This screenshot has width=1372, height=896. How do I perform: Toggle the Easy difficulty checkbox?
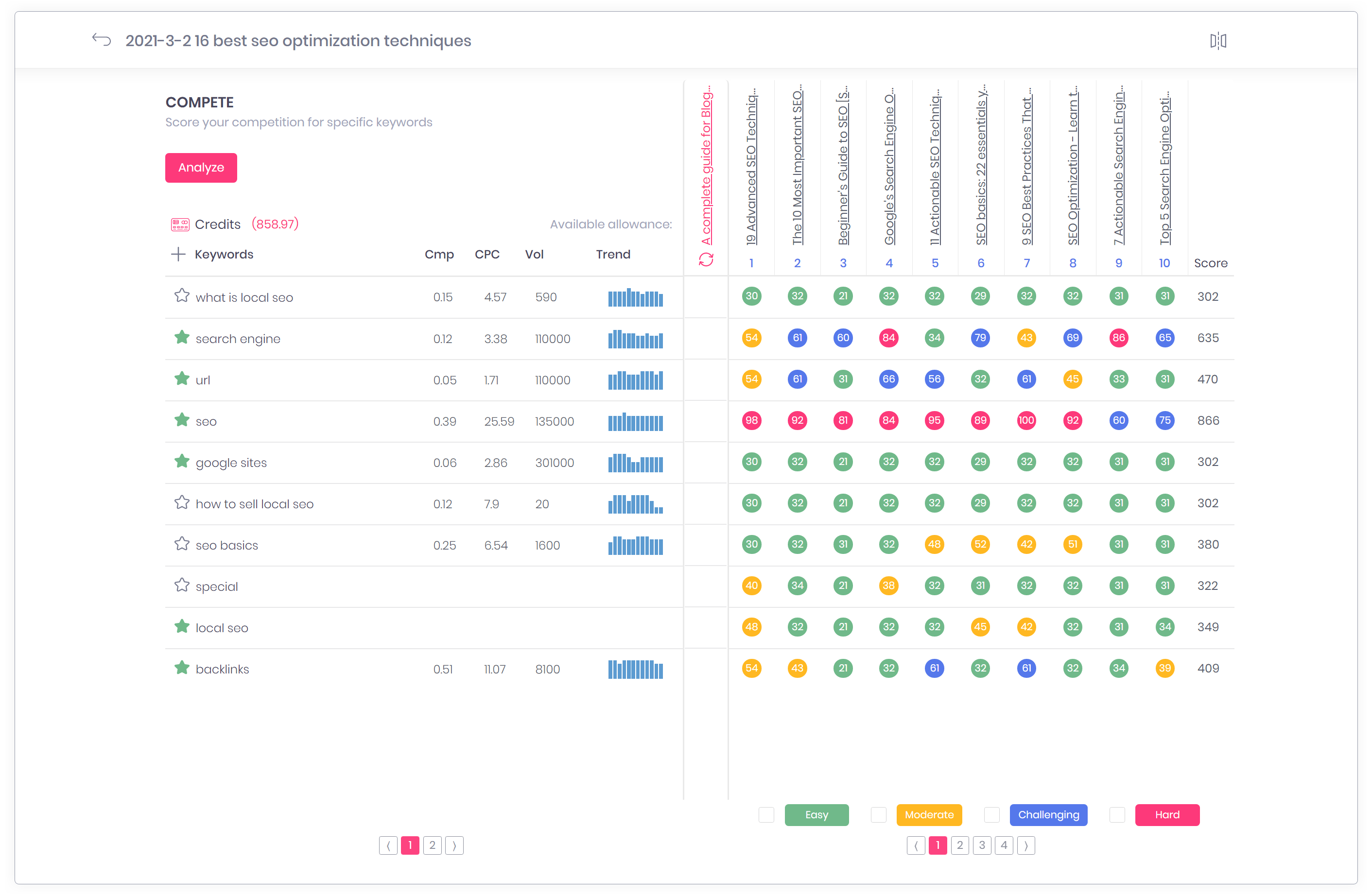[766, 815]
